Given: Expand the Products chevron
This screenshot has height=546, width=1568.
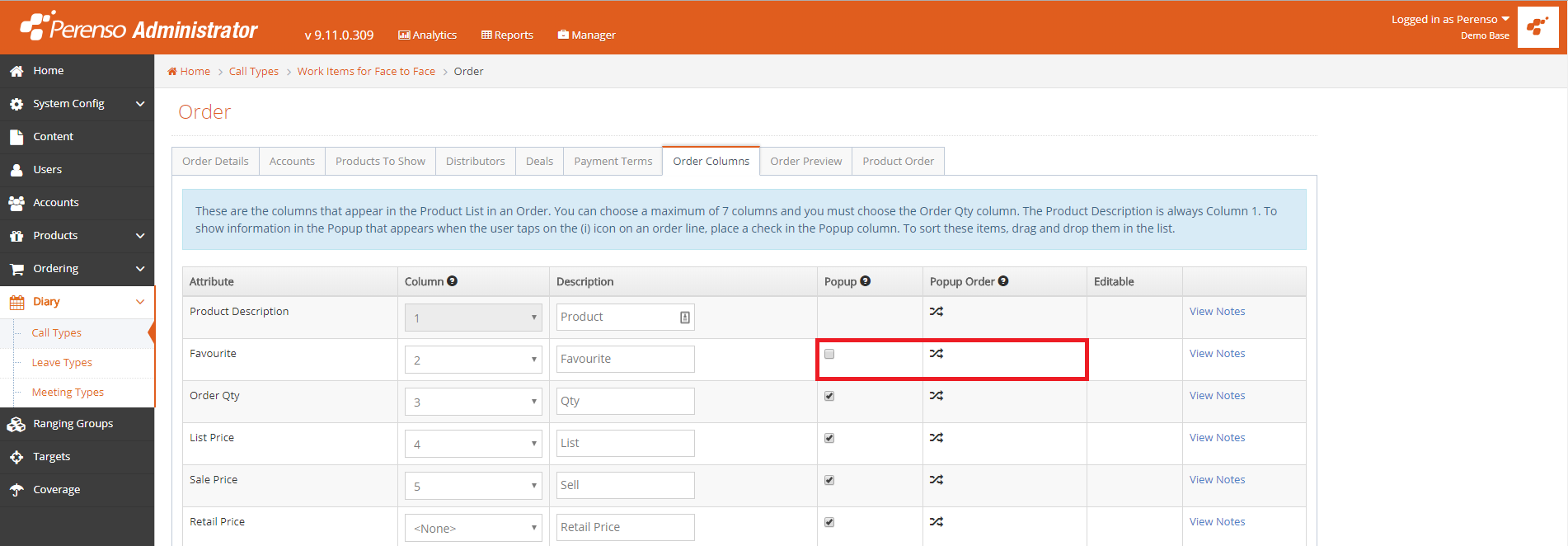Looking at the screenshot, I should point(140,236).
